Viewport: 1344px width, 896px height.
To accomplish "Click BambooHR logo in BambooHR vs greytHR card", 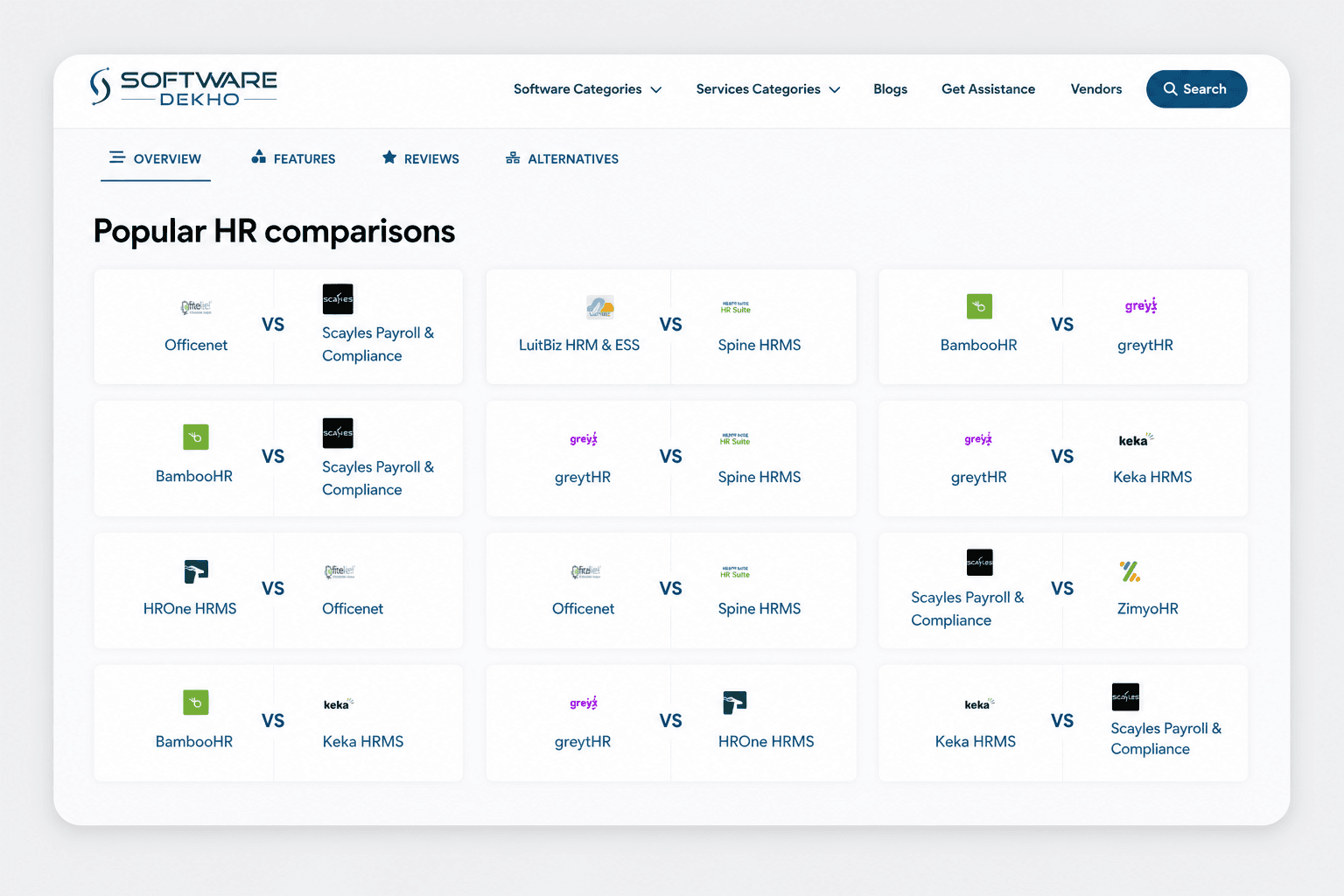I will click(979, 306).
